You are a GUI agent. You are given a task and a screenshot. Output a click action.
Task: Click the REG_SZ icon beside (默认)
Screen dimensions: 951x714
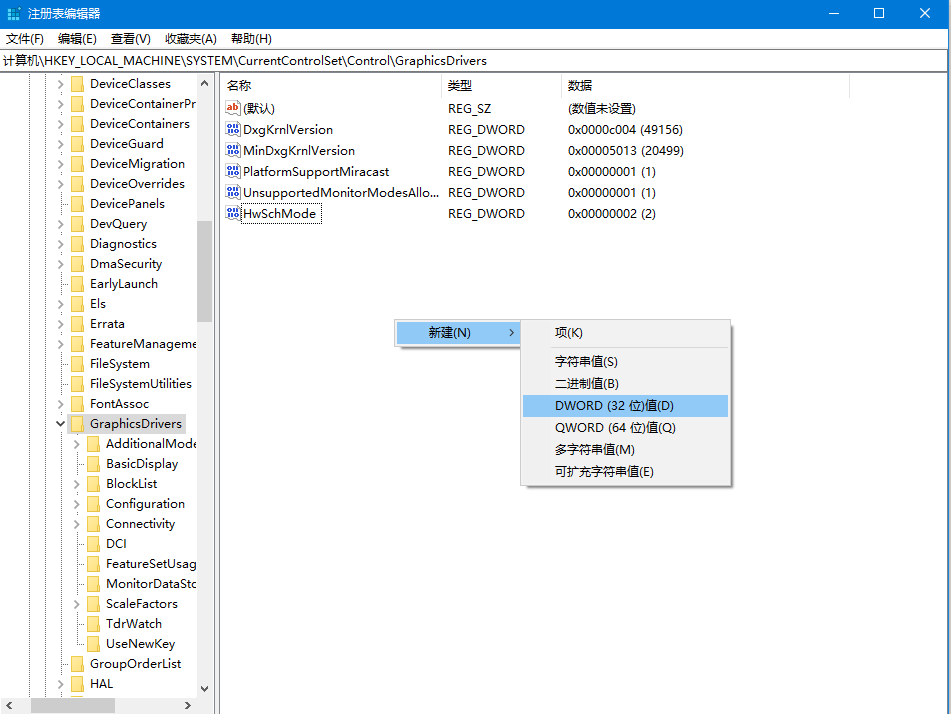click(234, 108)
